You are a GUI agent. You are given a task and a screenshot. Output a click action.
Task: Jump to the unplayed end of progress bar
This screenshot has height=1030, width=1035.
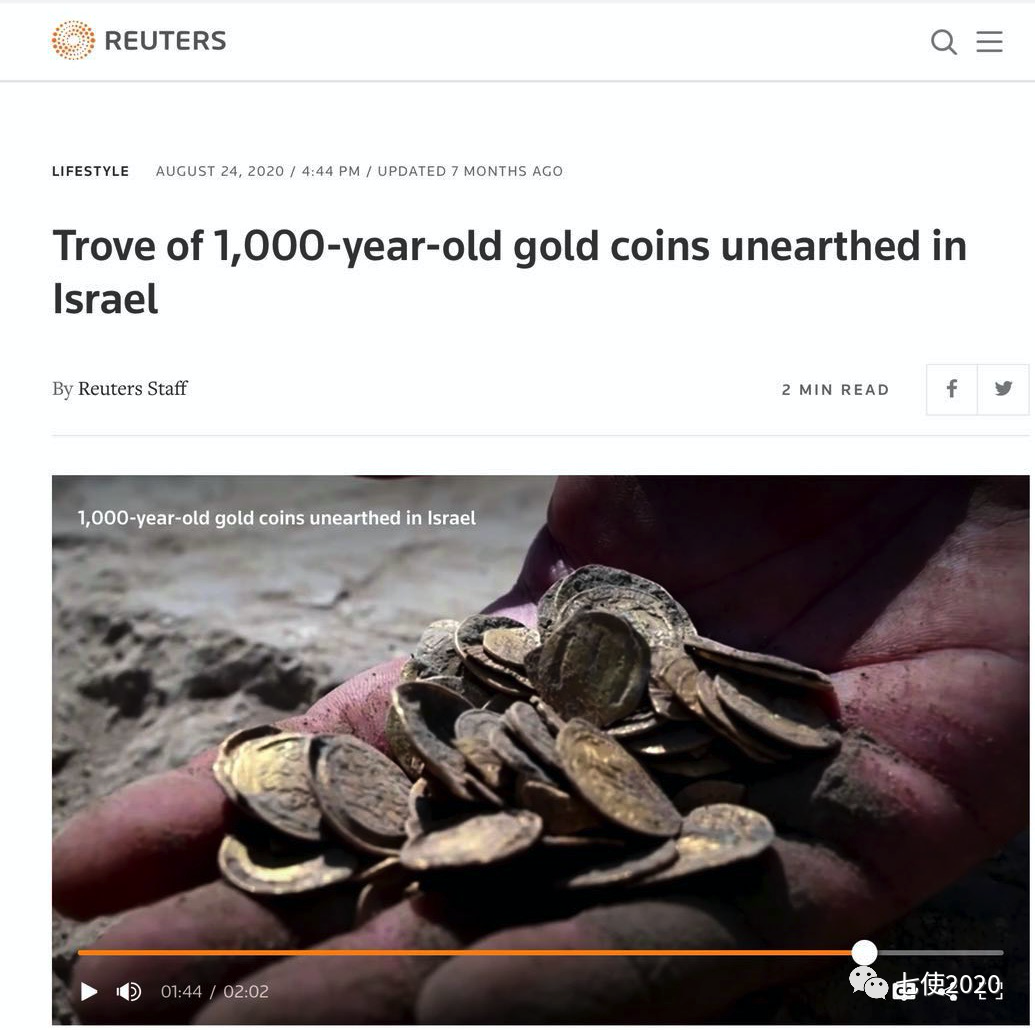coord(1000,953)
